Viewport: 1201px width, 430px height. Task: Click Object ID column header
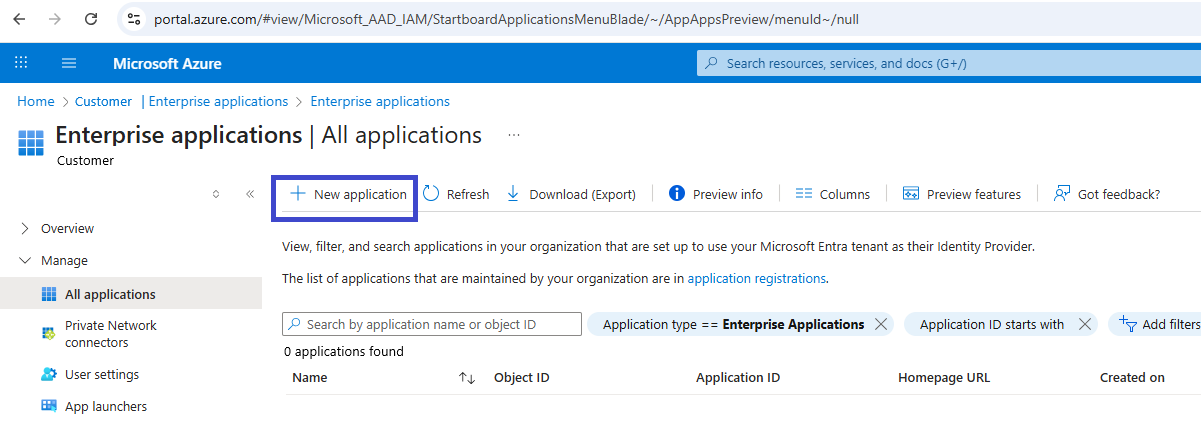(522, 378)
